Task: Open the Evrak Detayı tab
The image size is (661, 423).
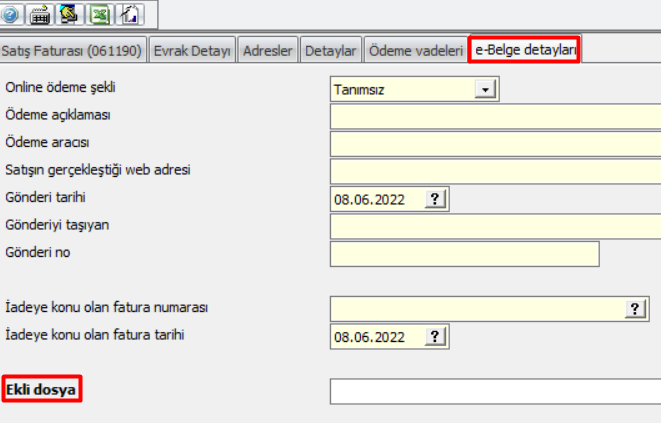Action: tap(193, 50)
